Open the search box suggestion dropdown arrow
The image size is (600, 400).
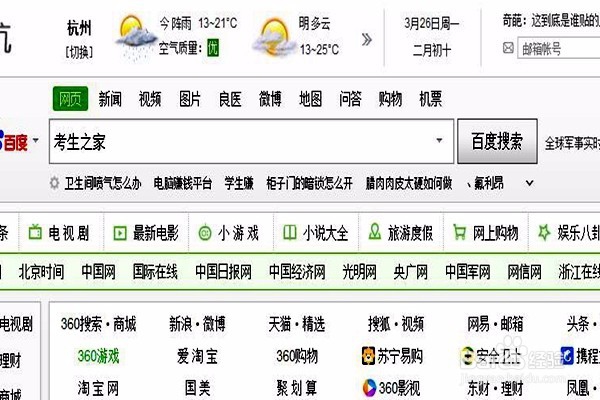pyautogui.click(x=439, y=140)
